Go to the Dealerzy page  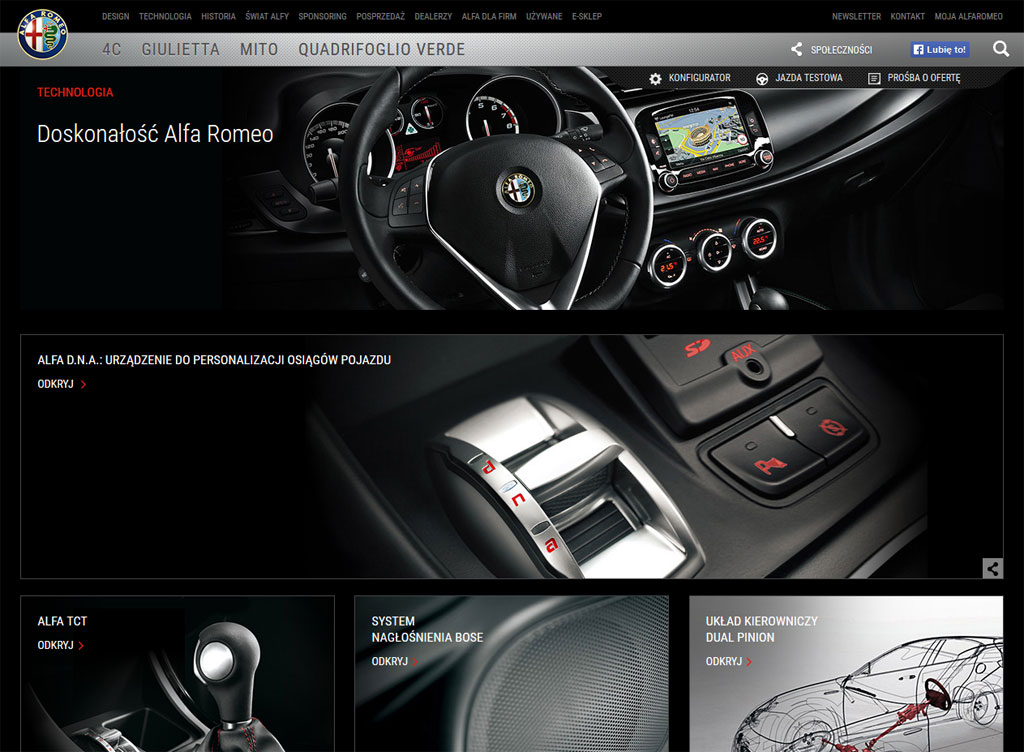pos(433,16)
